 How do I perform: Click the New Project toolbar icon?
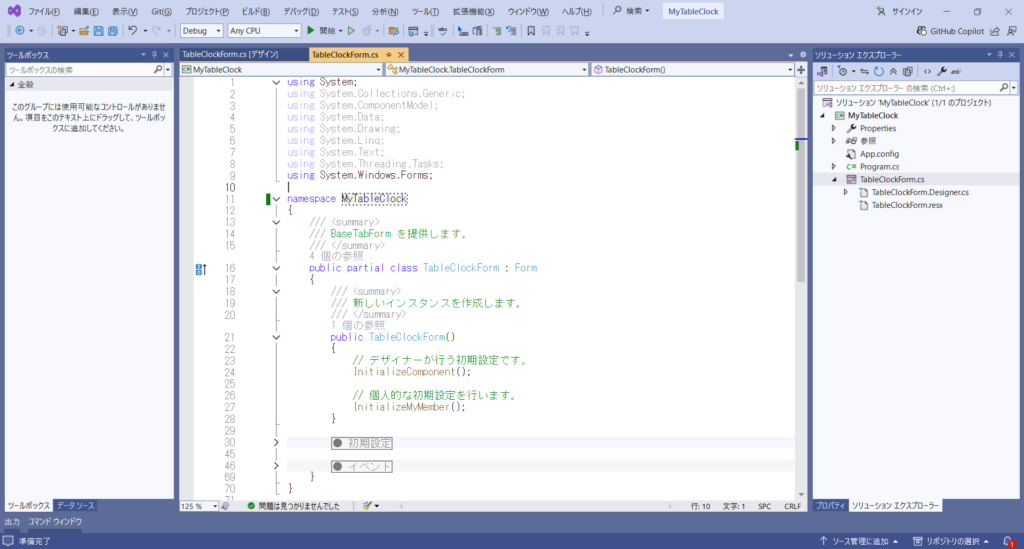coord(63,31)
